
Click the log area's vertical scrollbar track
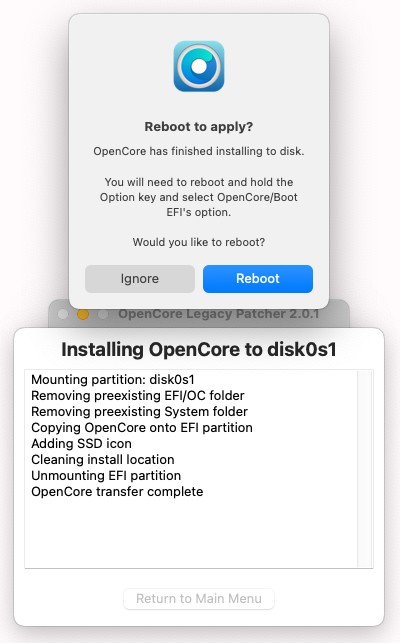coord(364,469)
